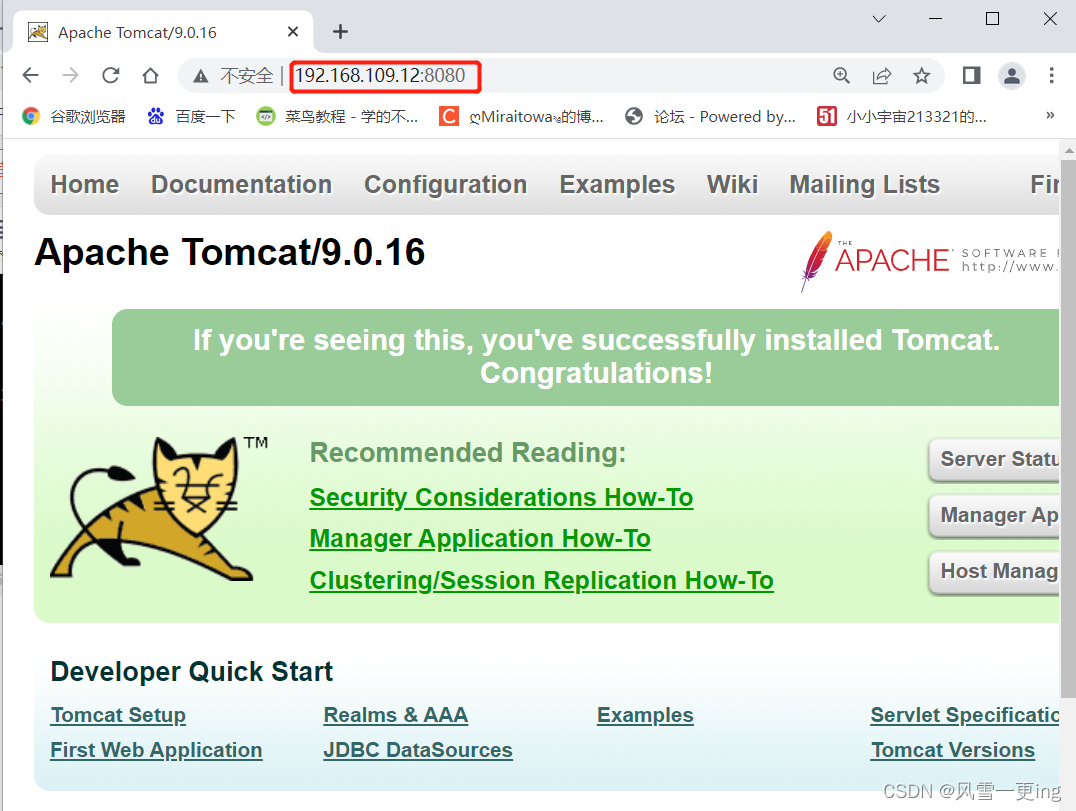
Task: Open the Chrome three-dot menu
Action: (1051, 75)
